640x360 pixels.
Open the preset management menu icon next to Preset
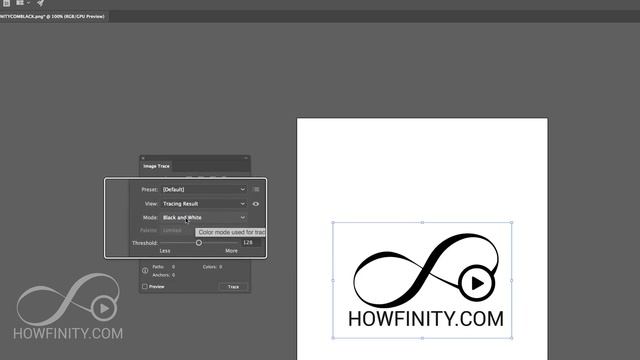pyautogui.click(x=256, y=189)
